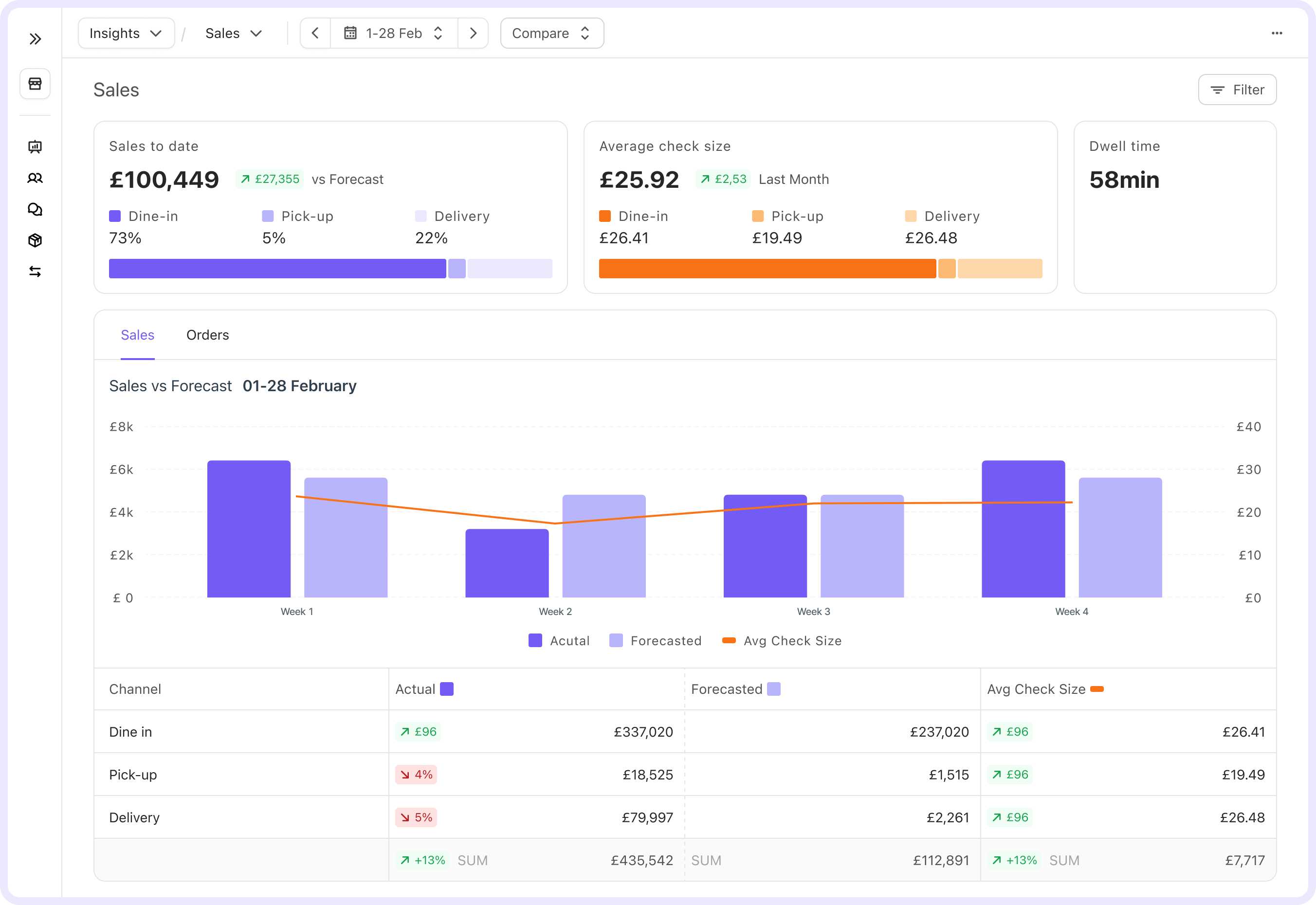Toggle Avg Check Size legend item
This screenshot has height=905, width=1316.
[x=782, y=641]
